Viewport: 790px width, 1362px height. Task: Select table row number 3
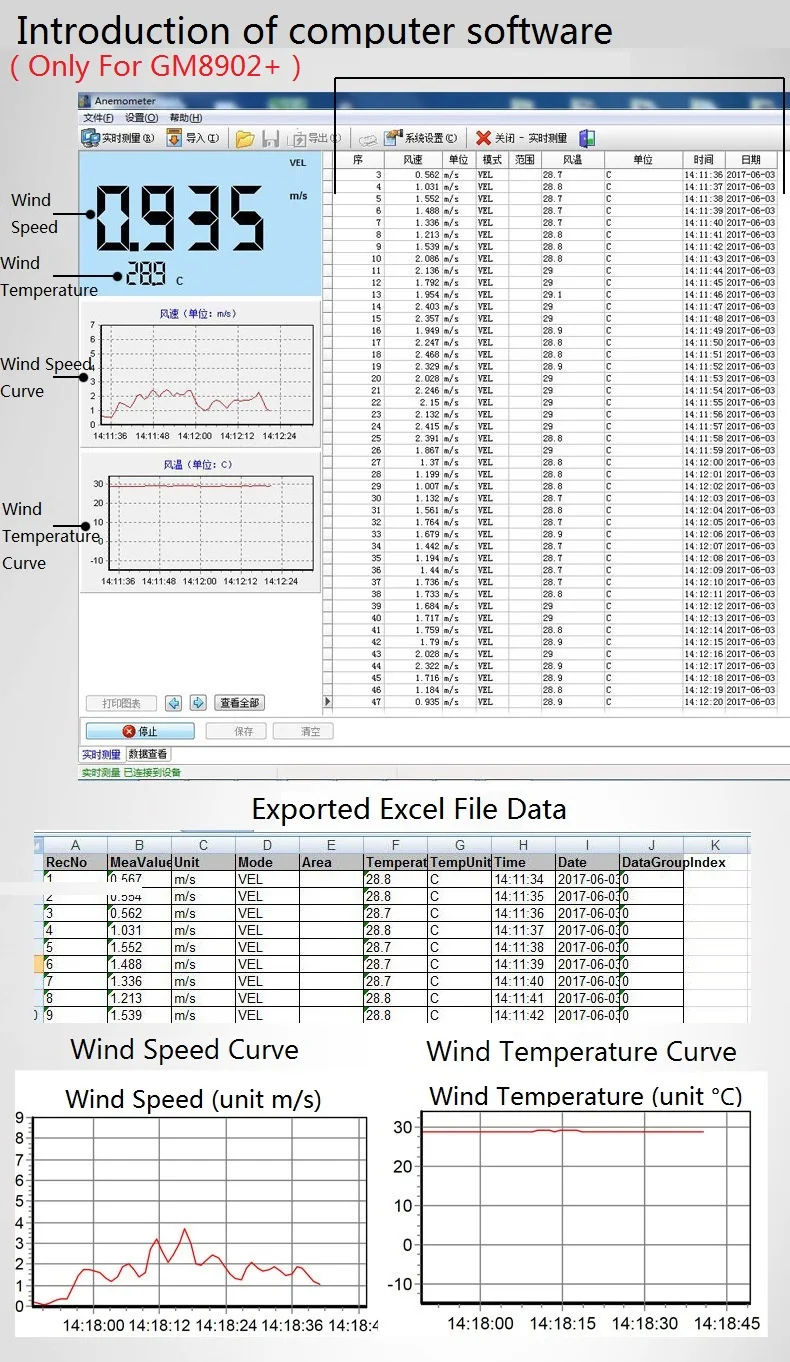(556, 175)
